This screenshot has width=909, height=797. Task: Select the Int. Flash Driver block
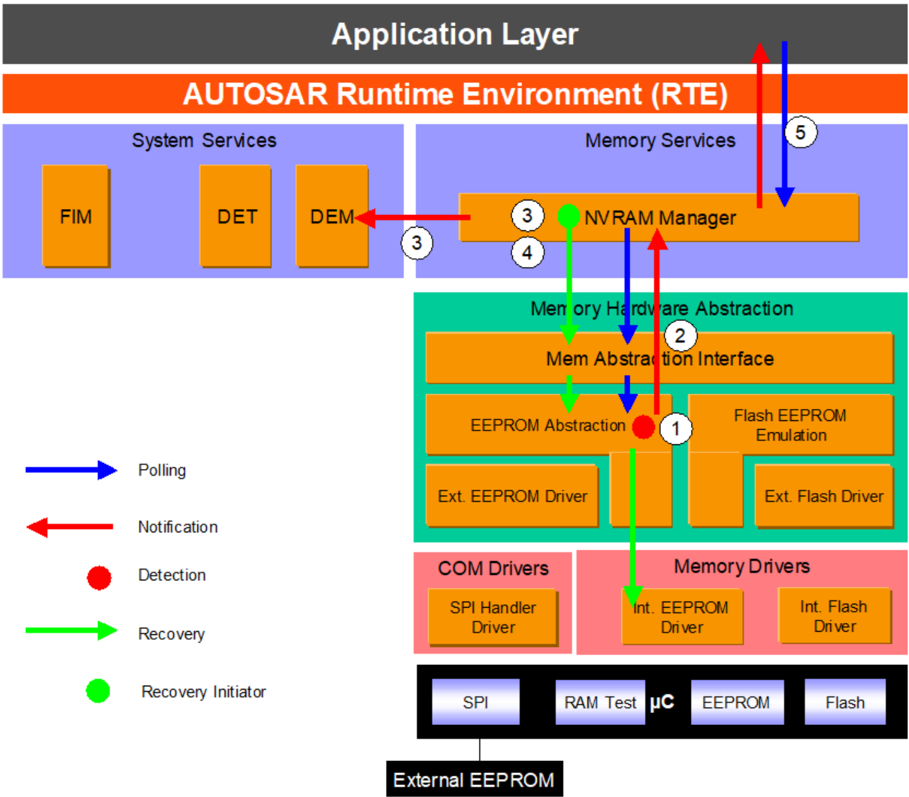click(x=835, y=616)
